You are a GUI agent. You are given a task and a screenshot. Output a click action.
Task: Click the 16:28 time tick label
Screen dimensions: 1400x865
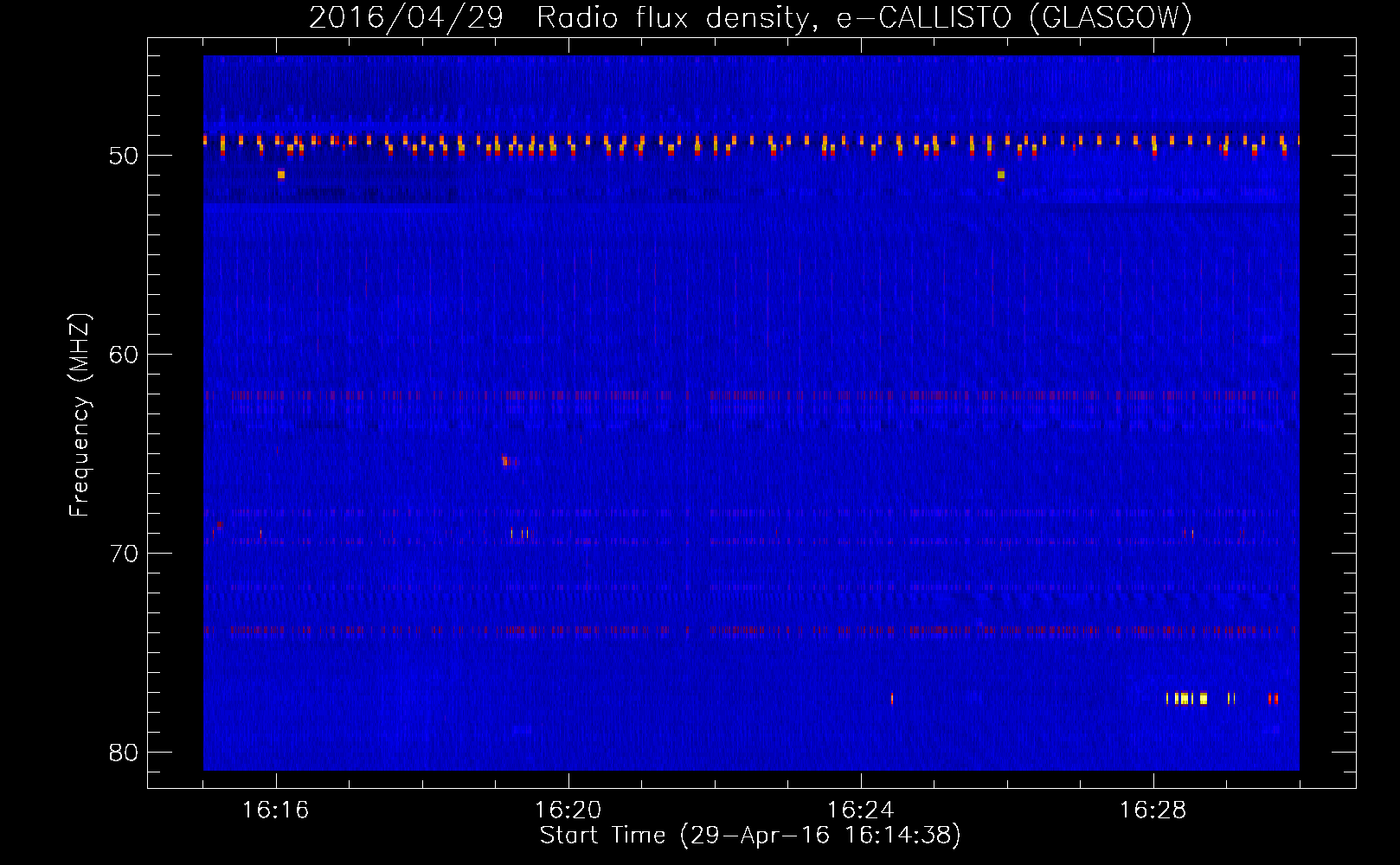click(x=1153, y=811)
